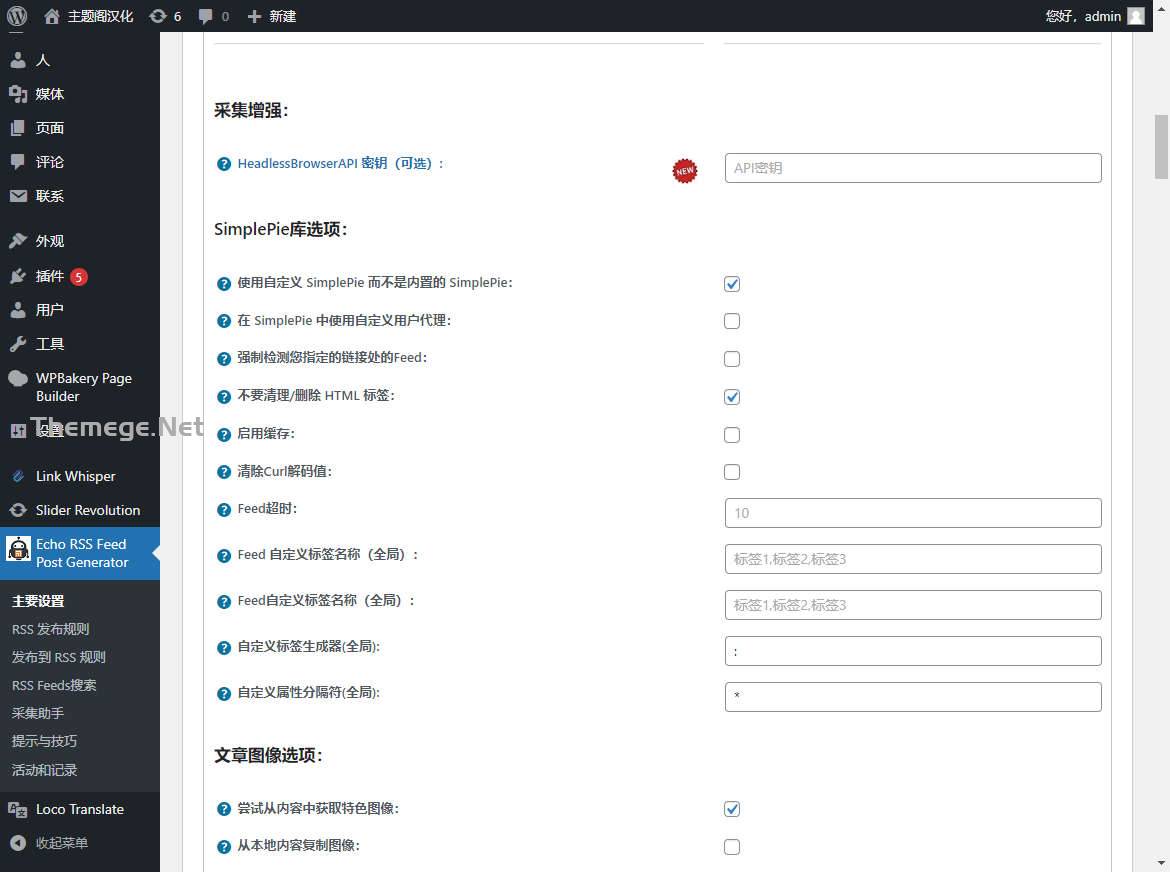Open 活动和记录 submenu link
The width and height of the screenshot is (1170, 872).
coord(44,770)
